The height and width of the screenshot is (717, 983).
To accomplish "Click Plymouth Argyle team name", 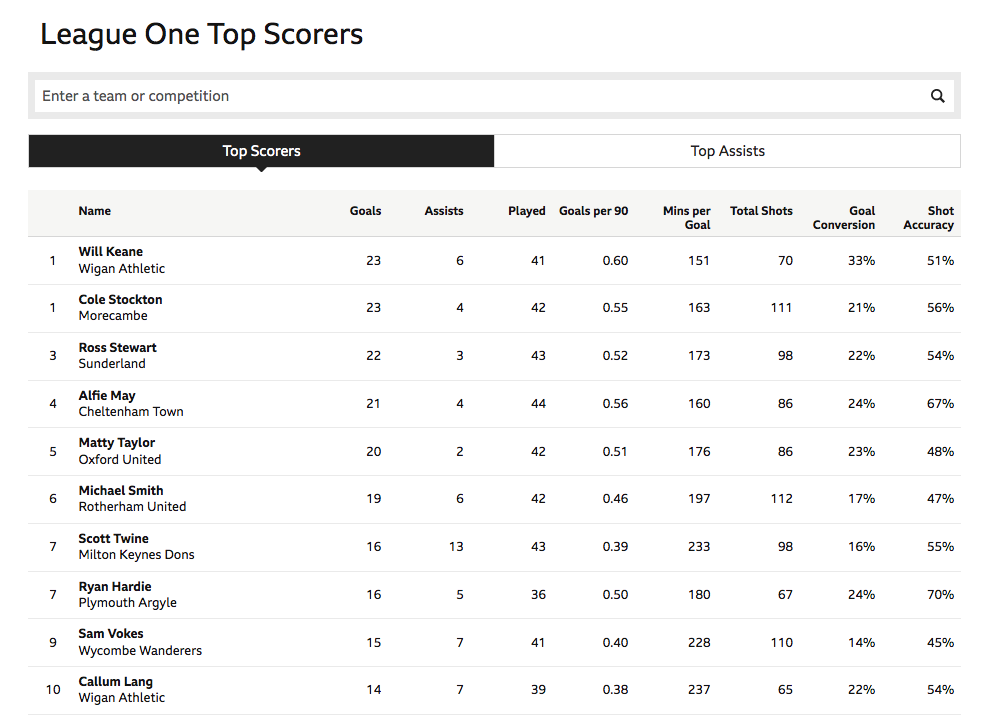I will pyautogui.click(x=127, y=603).
